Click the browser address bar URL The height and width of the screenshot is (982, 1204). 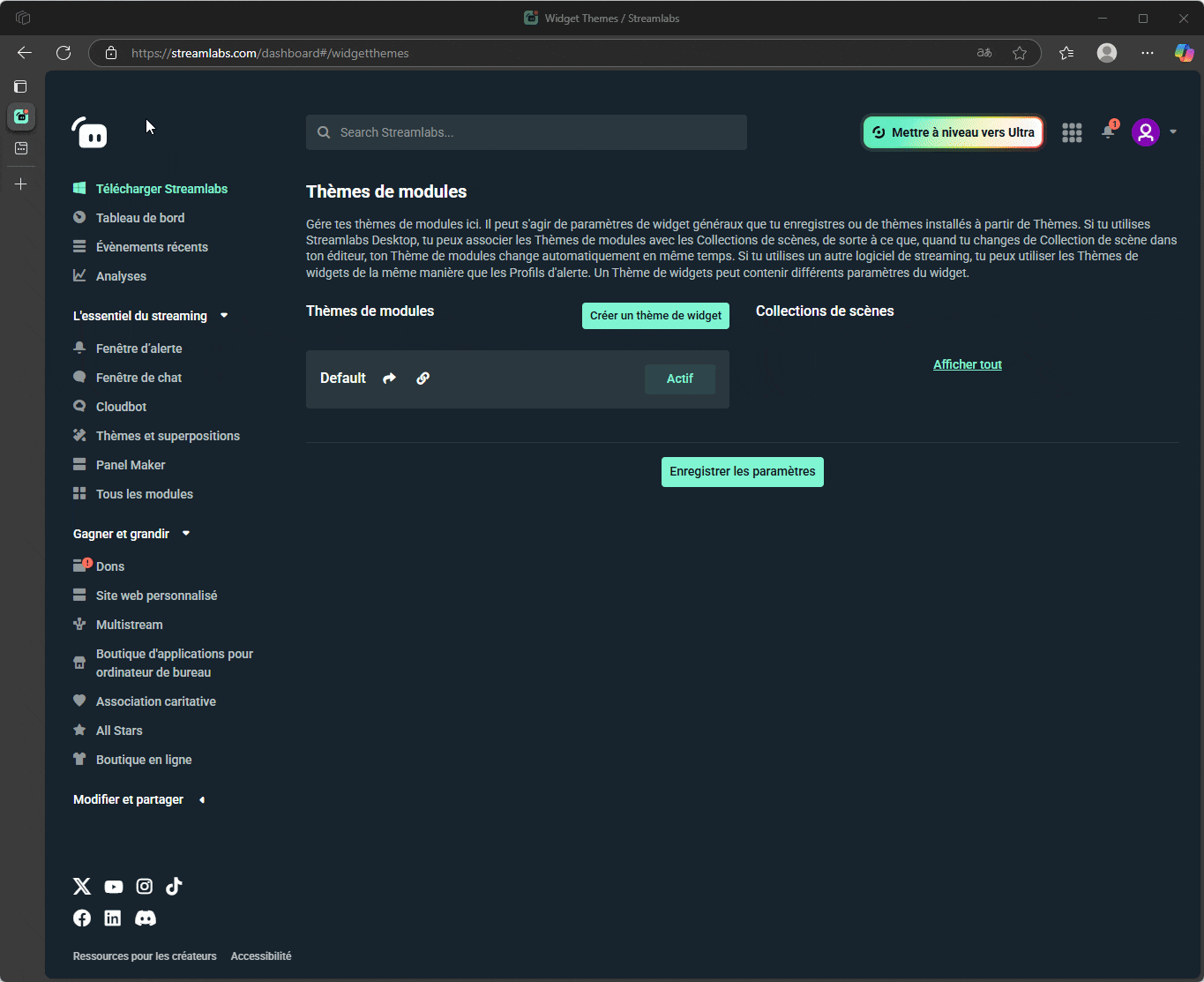[x=270, y=53]
